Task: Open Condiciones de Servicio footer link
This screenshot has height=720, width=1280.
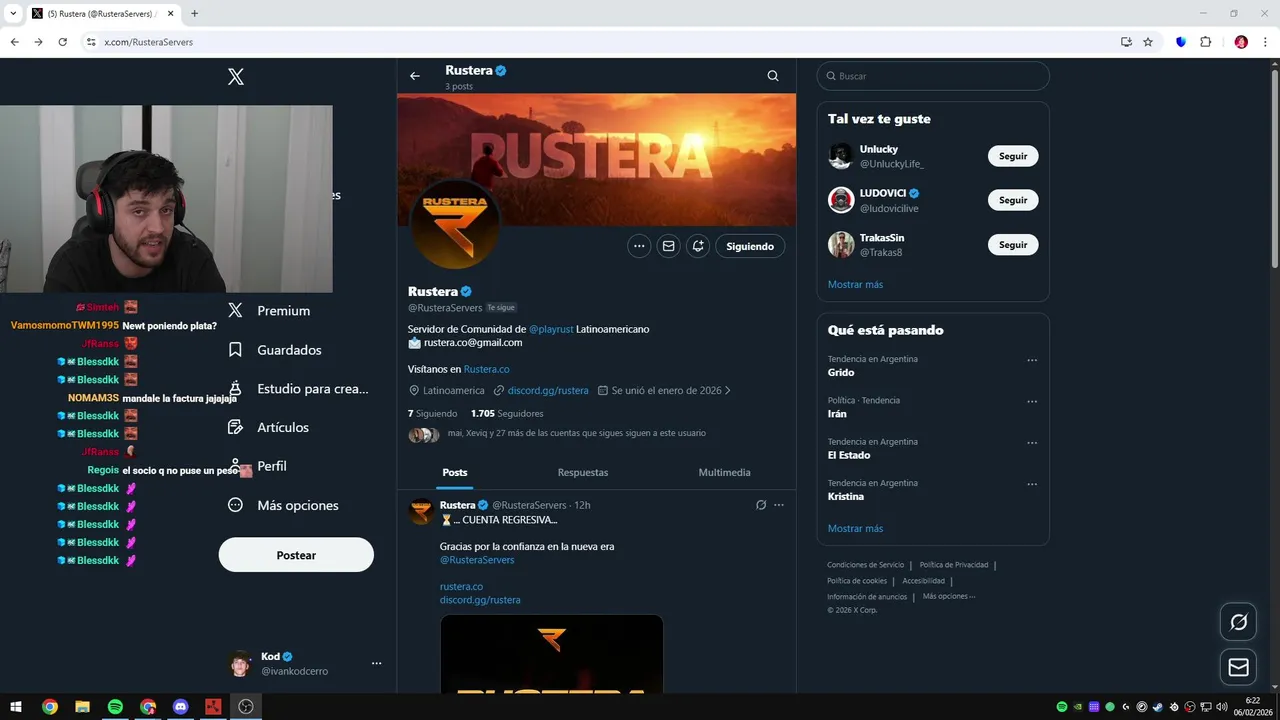Action: click(x=865, y=565)
